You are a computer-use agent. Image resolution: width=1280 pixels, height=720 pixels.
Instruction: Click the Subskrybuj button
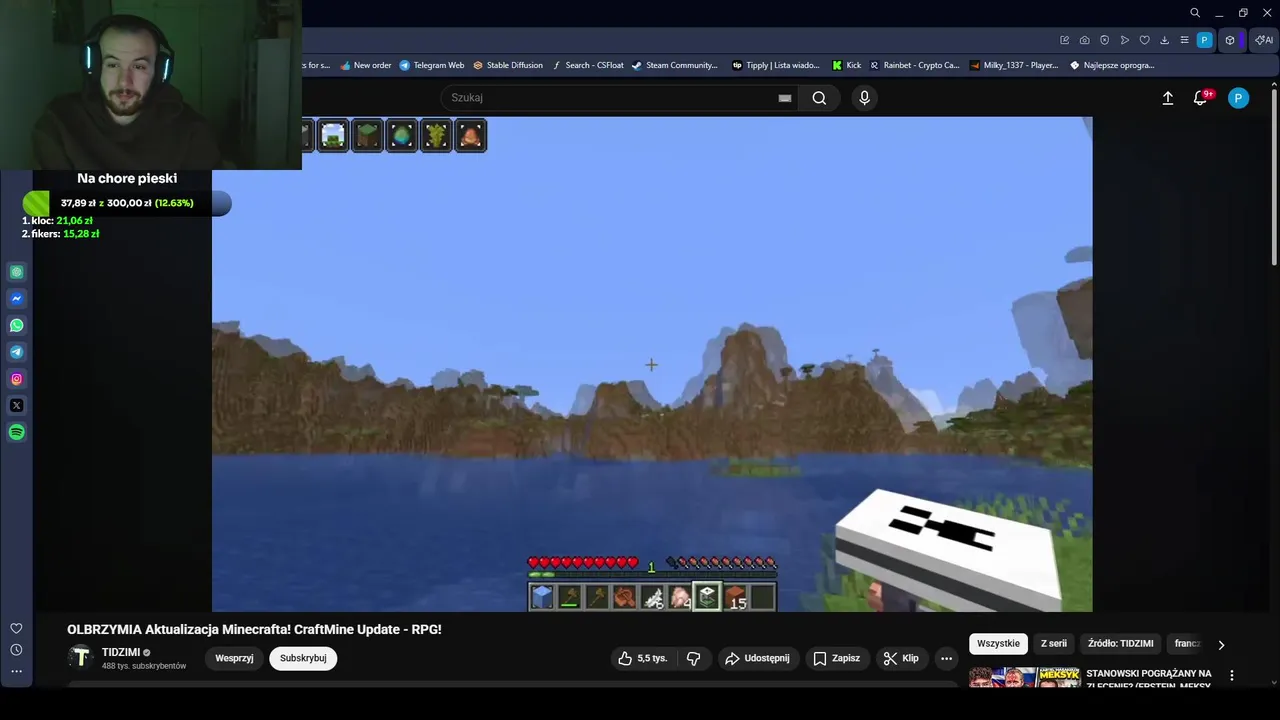303,658
